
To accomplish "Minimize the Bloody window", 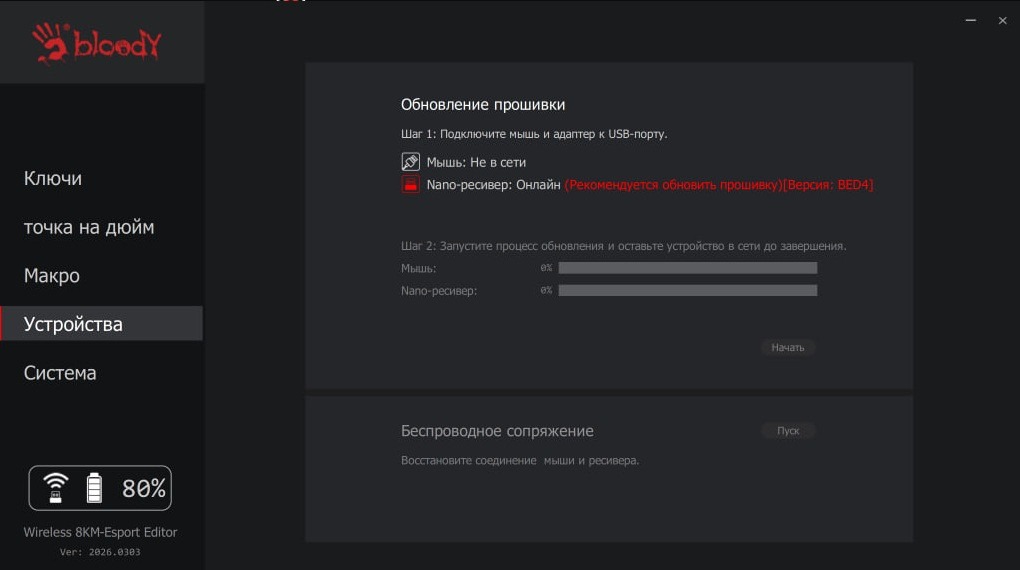I will (971, 21).
